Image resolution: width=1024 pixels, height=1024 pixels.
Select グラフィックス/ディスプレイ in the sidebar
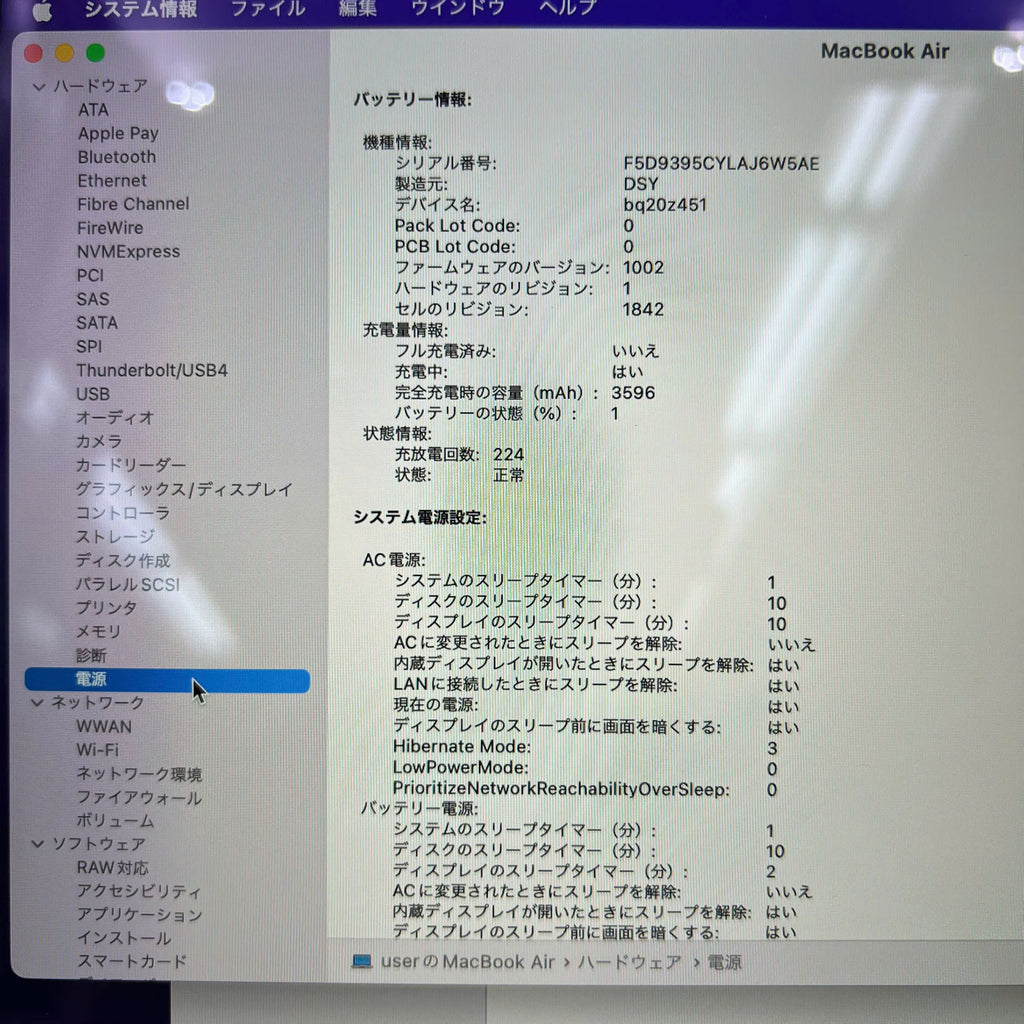click(x=184, y=489)
